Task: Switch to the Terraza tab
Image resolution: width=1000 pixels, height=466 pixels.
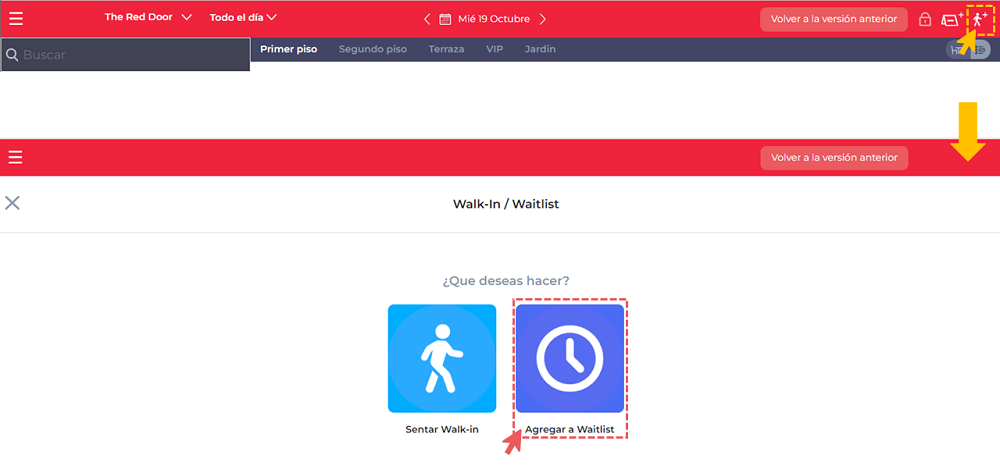Action: click(x=446, y=49)
